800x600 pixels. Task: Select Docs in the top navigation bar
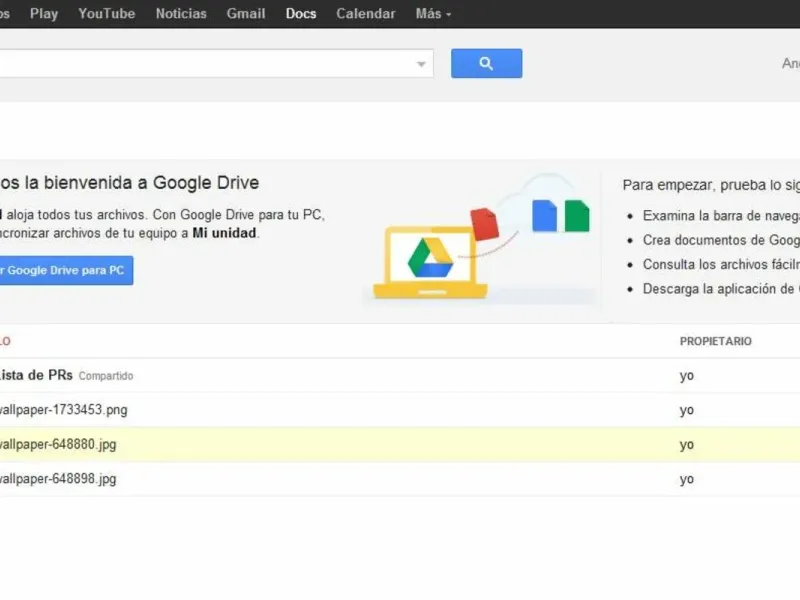301,14
